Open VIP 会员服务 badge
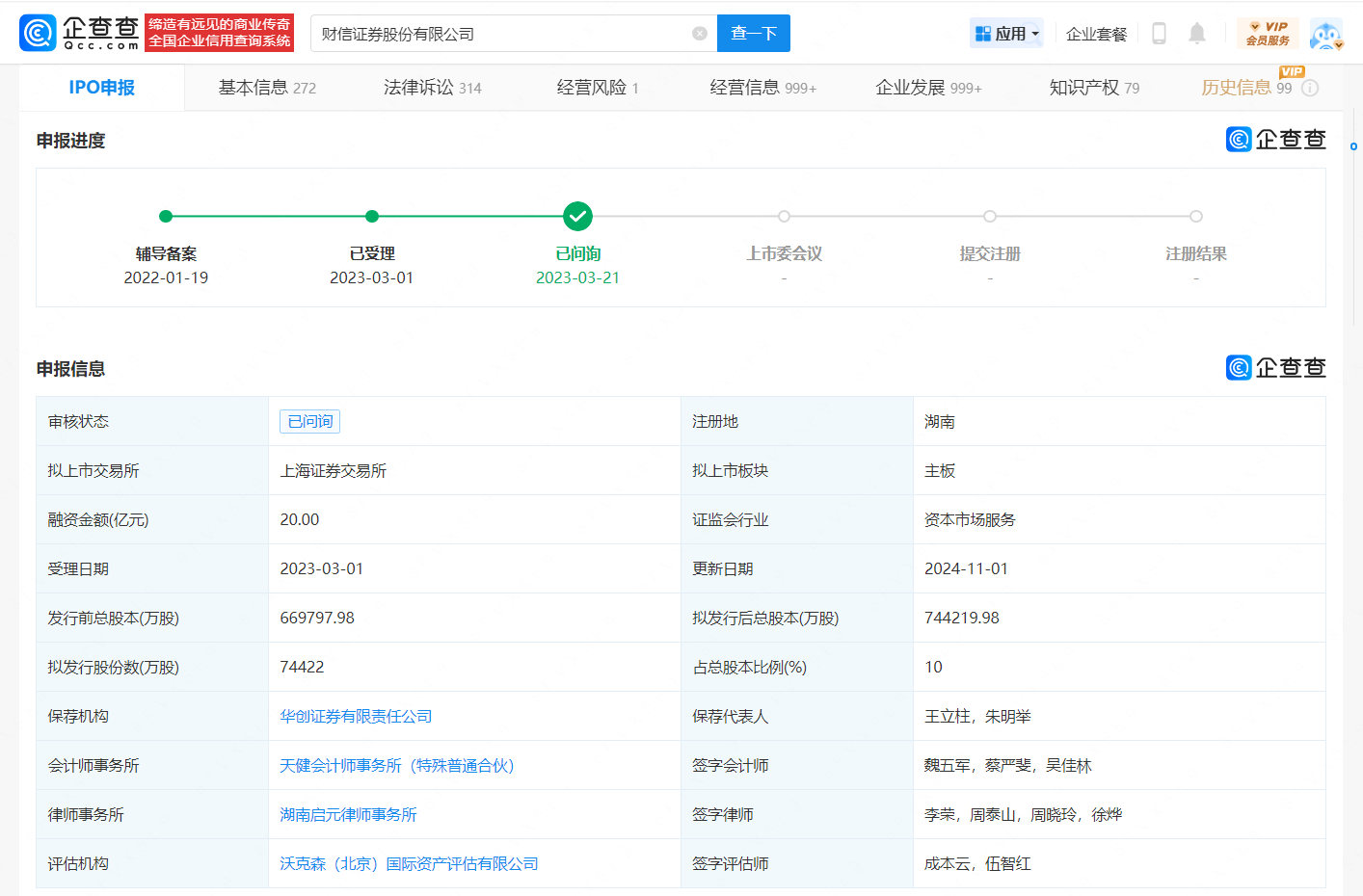 pyautogui.click(x=1268, y=34)
